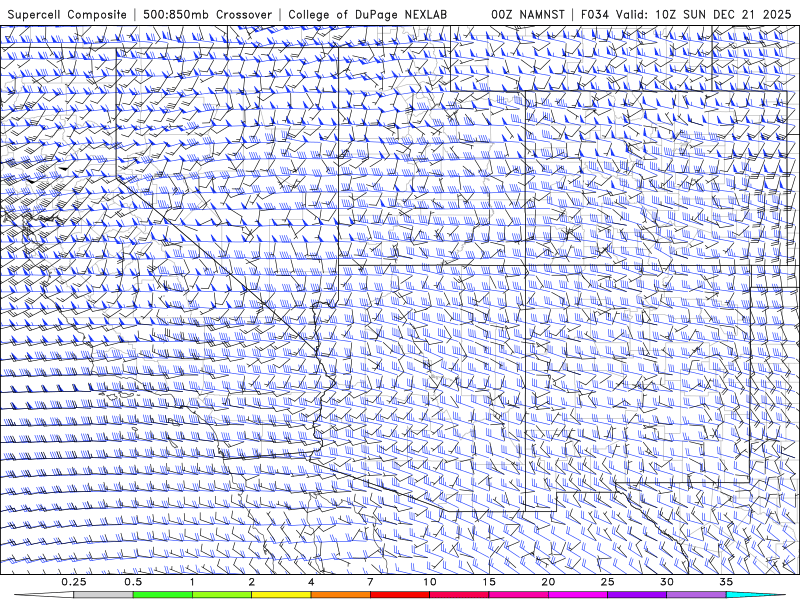Click the 15 label on the color scale
Viewport: 800px width, 600px height.
tap(489, 582)
